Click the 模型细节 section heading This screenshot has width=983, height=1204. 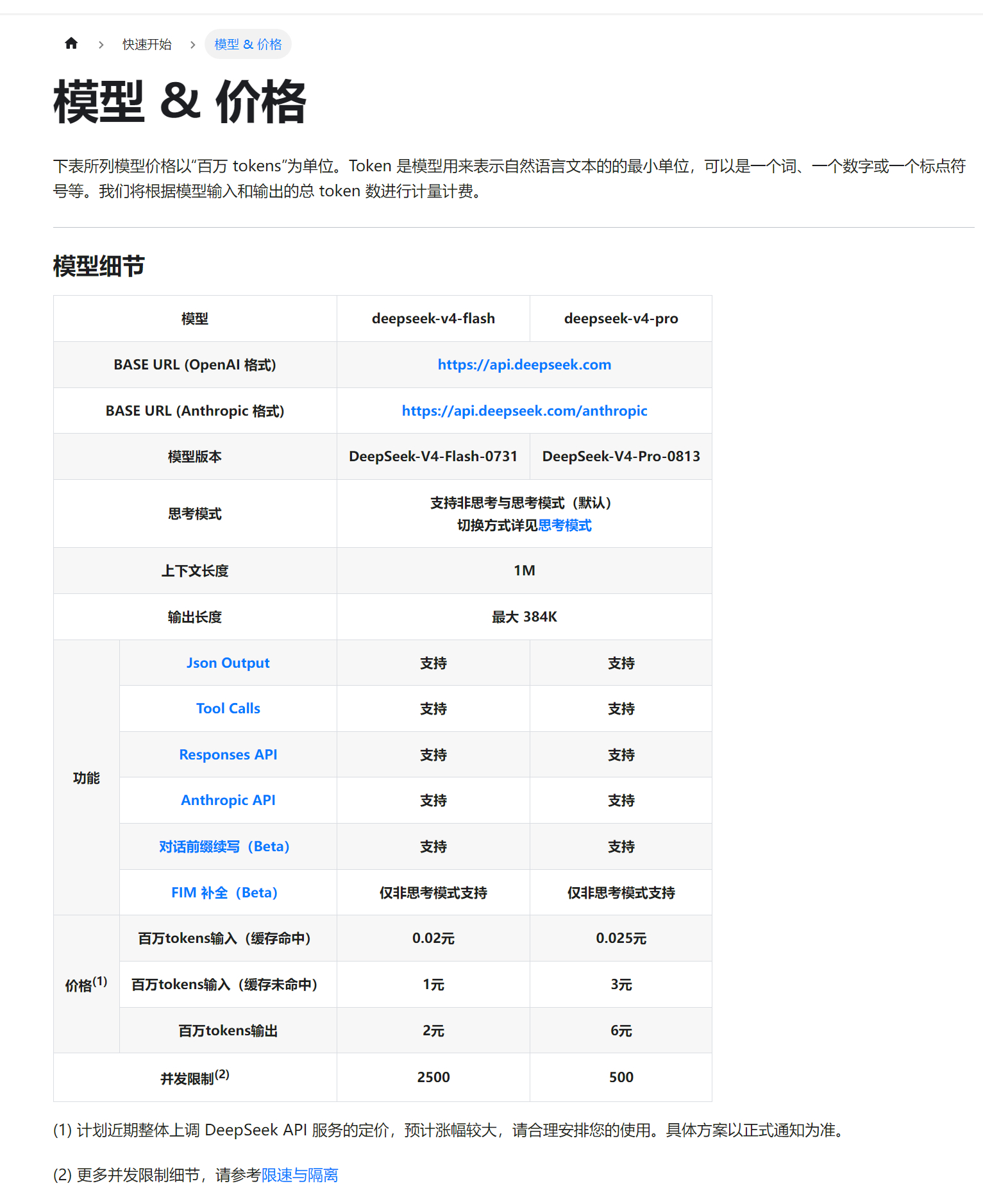[x=99, y=266]
